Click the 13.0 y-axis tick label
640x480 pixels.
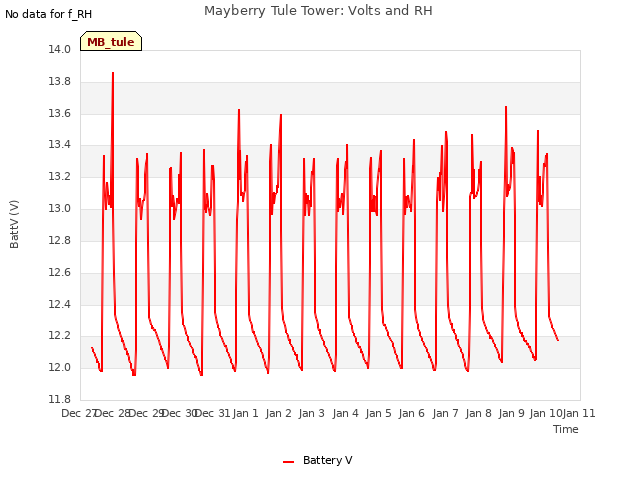pos(59,208)
